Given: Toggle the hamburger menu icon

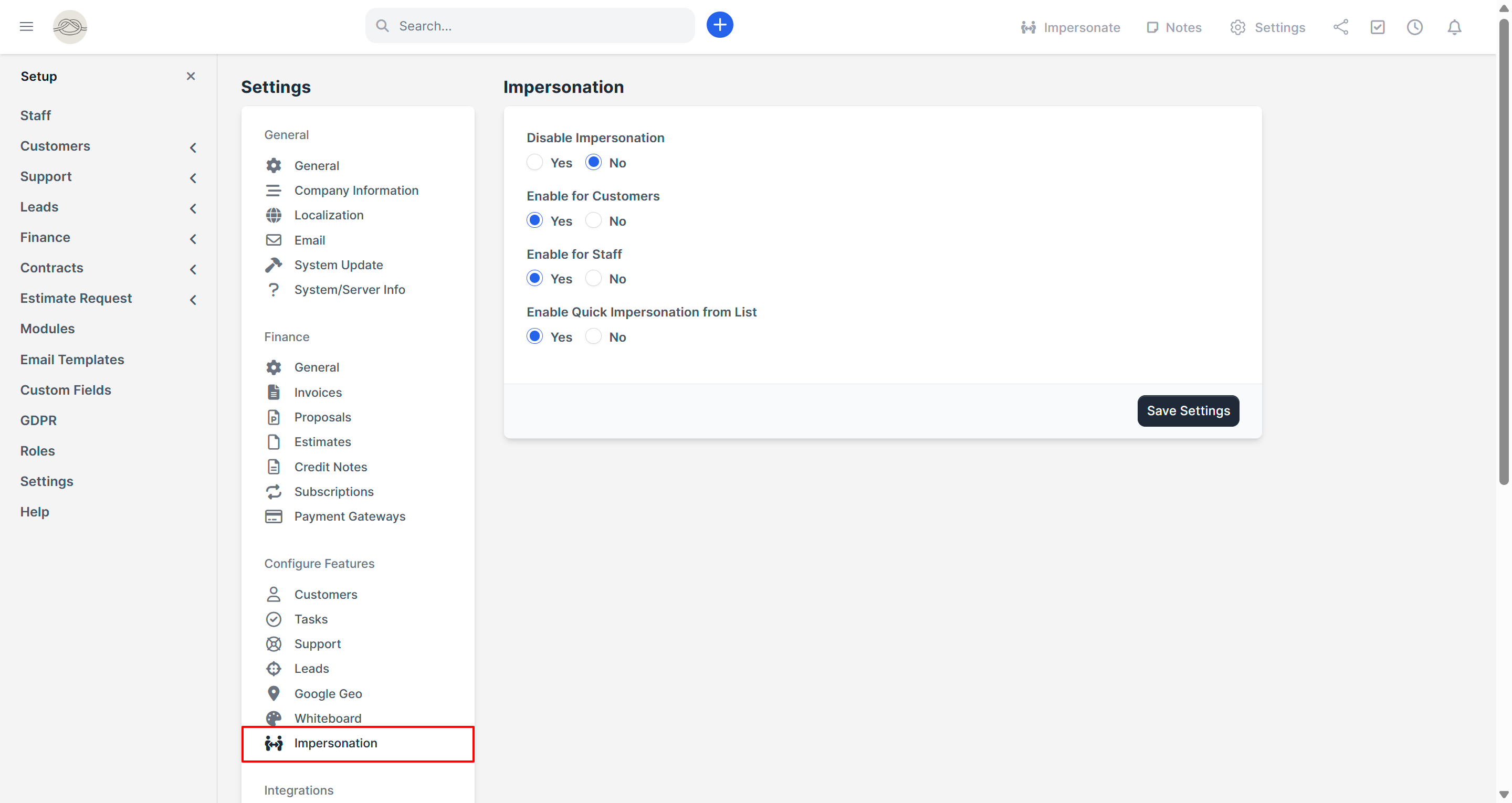Looking at the screenshot, I should pos(26,26).
